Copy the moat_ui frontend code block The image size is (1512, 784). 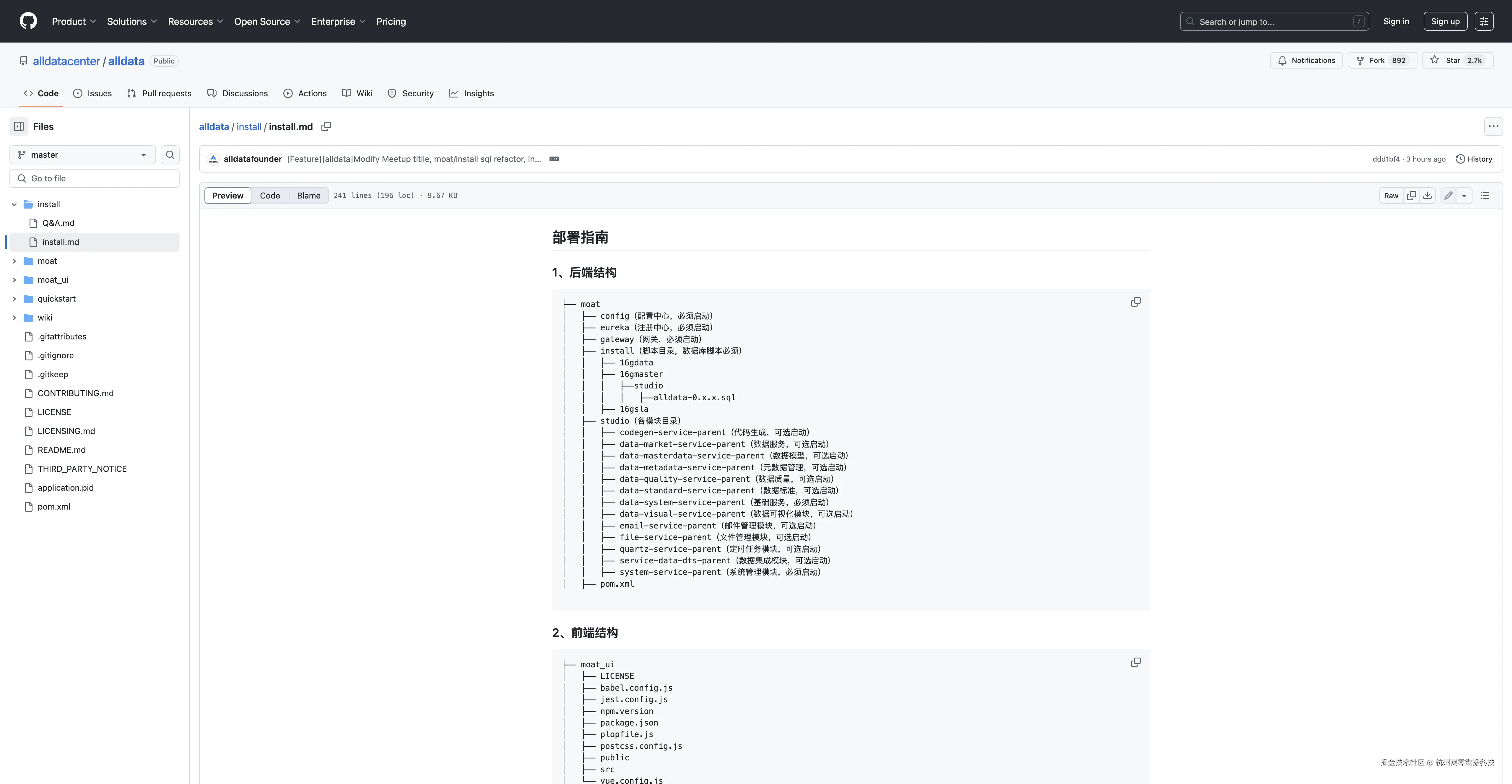(1136, 663)
